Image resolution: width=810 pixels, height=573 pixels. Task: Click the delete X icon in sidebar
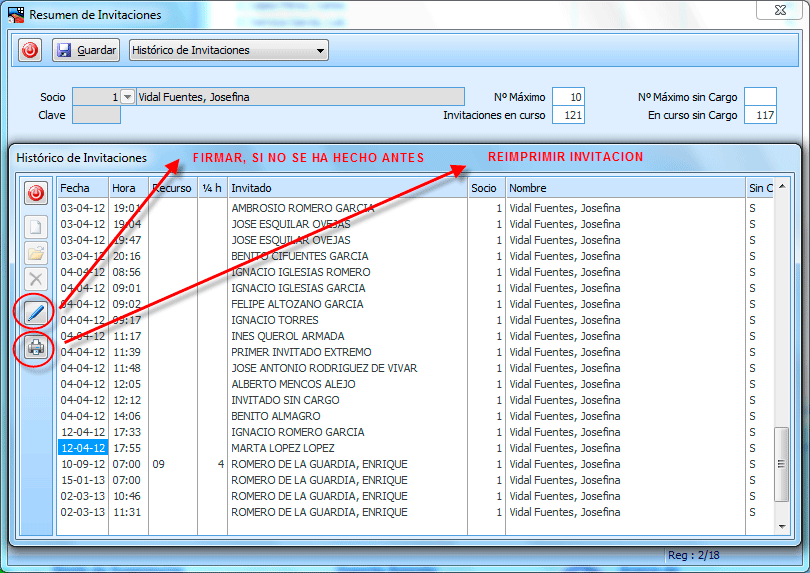[x=36, y=279]
